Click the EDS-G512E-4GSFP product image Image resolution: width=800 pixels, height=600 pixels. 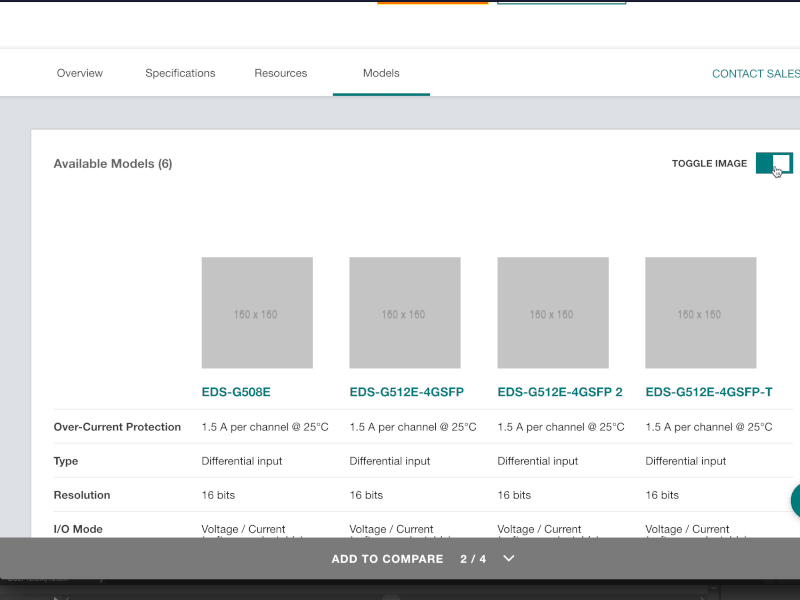pyautogui.click(x=404, y=312)
